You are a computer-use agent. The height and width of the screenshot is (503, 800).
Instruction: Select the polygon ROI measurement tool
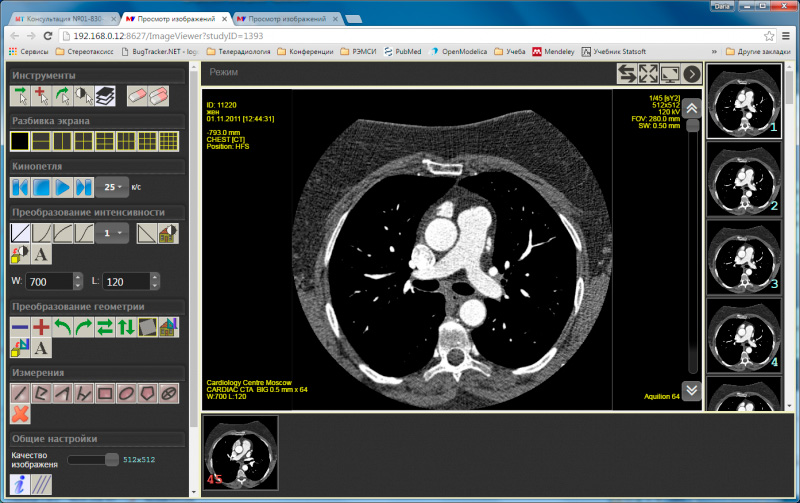(147, 393)
